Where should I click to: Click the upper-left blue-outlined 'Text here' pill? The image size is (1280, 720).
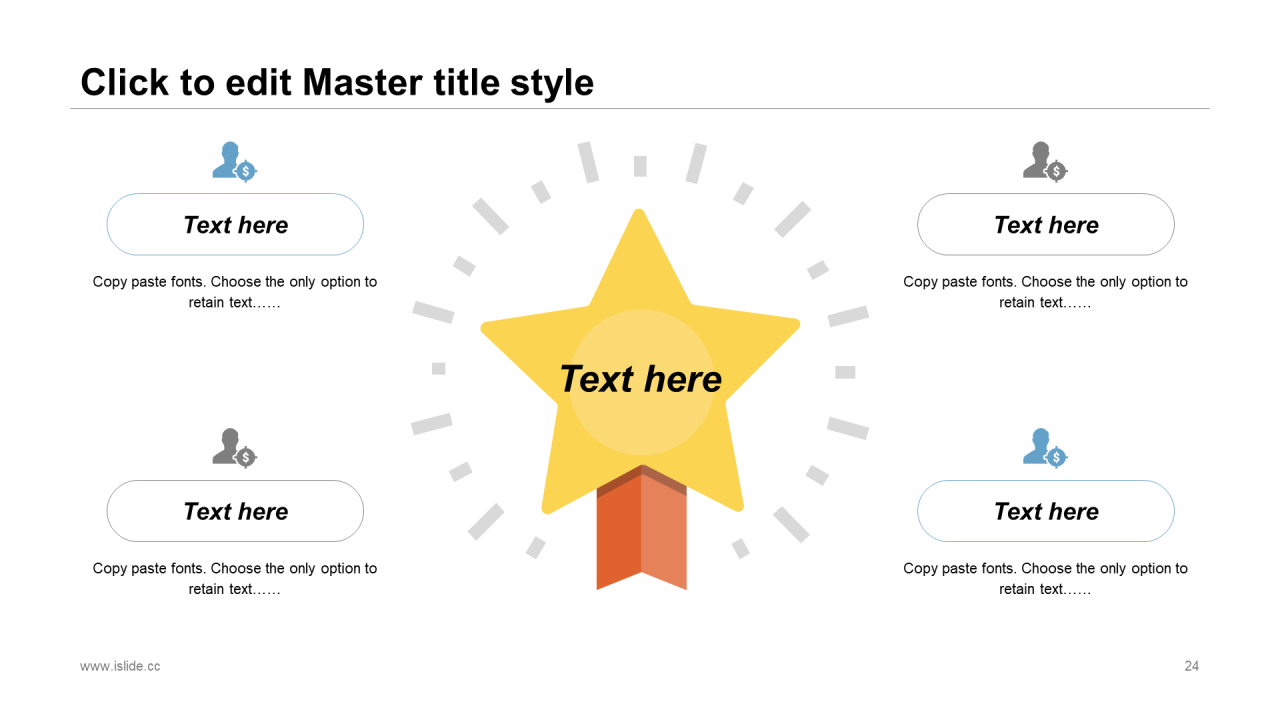coord(235,224)
